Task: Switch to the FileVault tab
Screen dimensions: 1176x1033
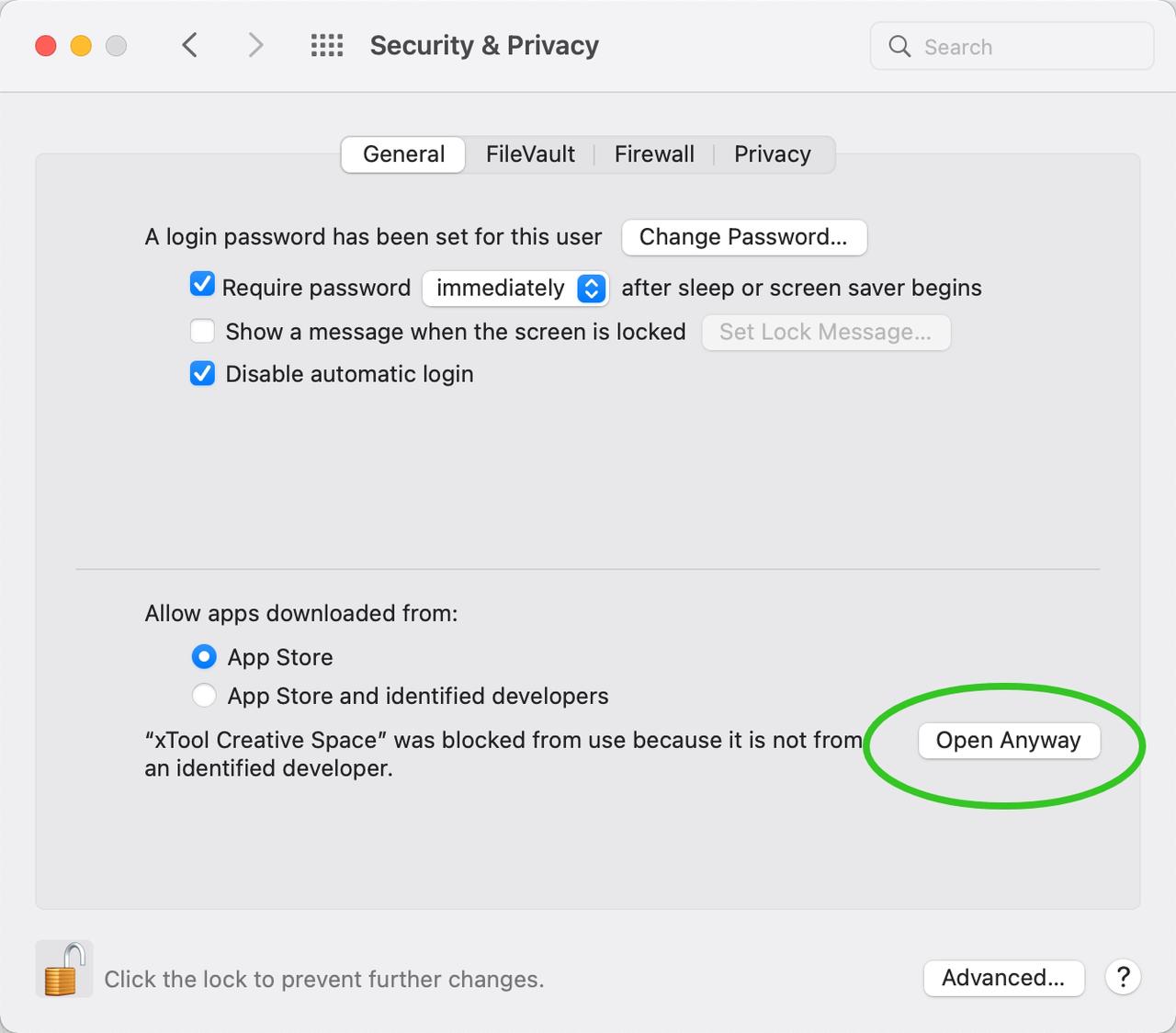Action: (530, 154)
